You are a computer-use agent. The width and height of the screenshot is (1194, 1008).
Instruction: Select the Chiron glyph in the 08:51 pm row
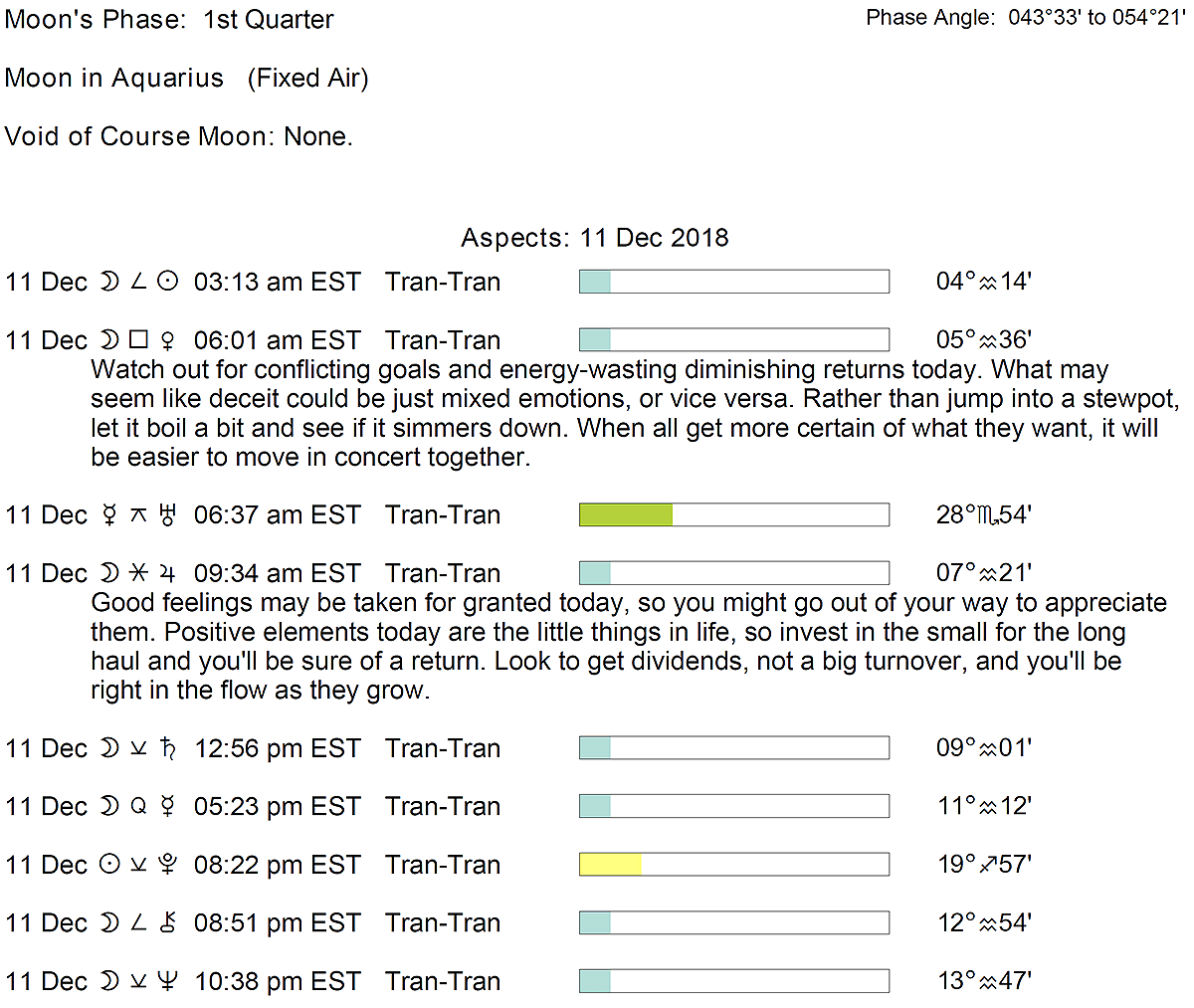(x=168, y=923)
